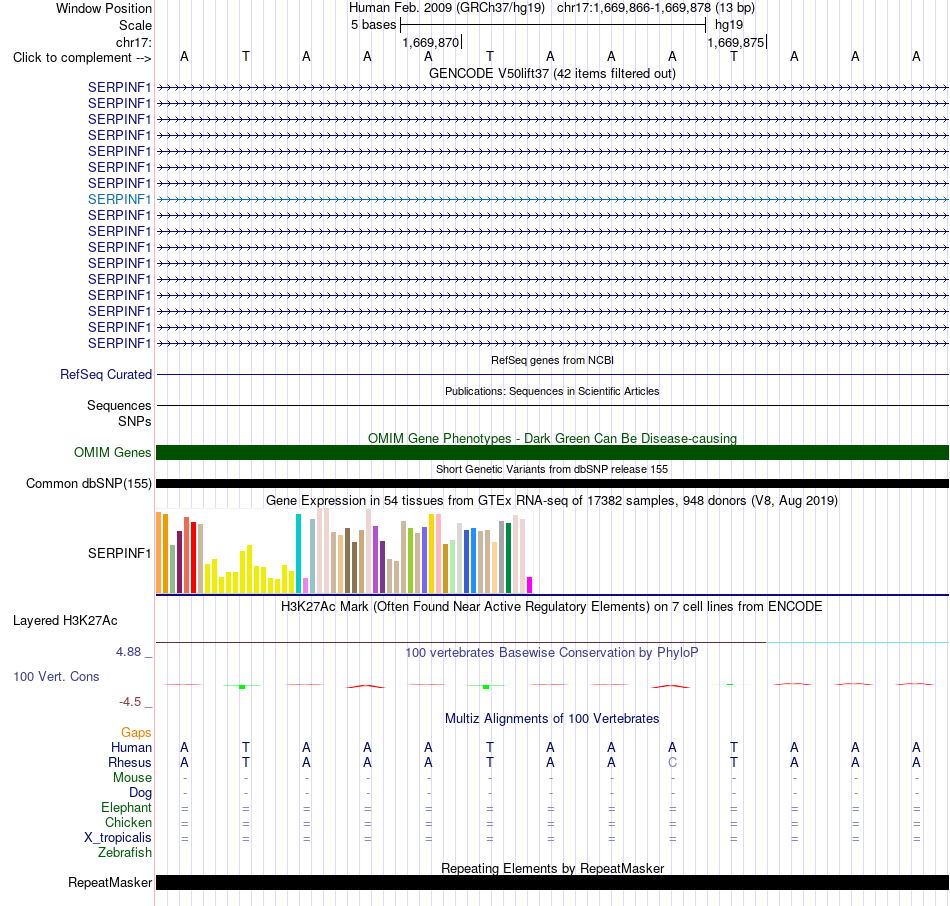Click the 'Click to complement -->' label

coord(82,58)
